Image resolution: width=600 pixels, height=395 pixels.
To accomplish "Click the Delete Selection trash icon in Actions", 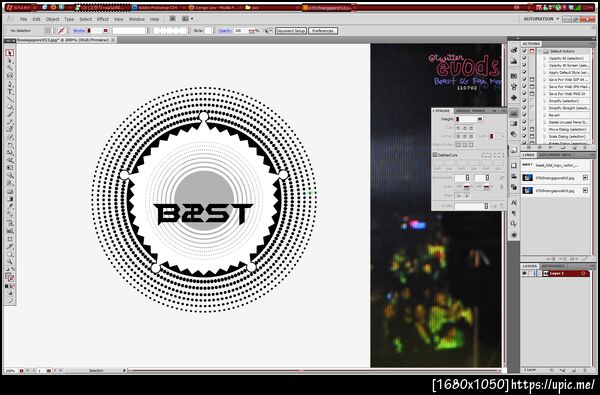I will (586, 147).
